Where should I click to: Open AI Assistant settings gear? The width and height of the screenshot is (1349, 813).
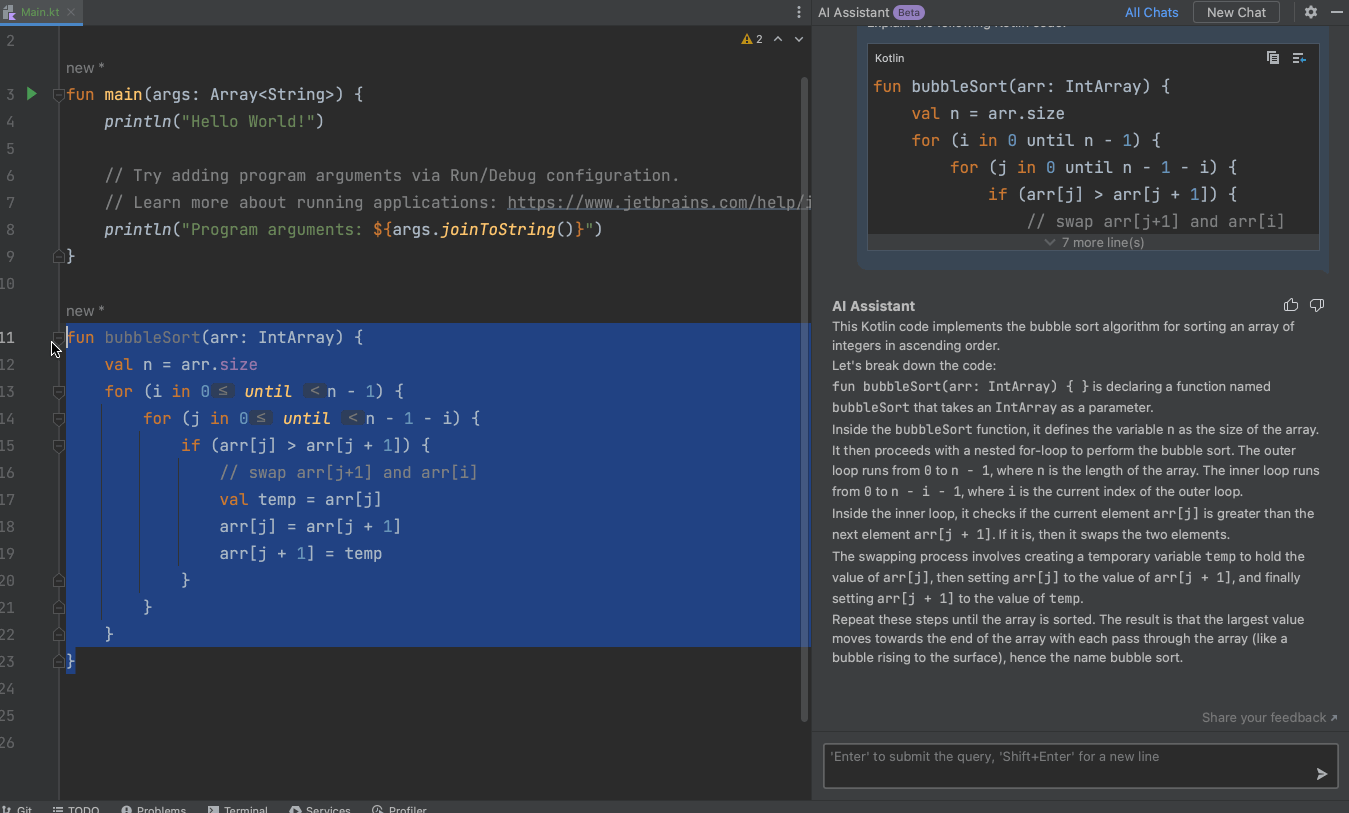(1311, 12)
